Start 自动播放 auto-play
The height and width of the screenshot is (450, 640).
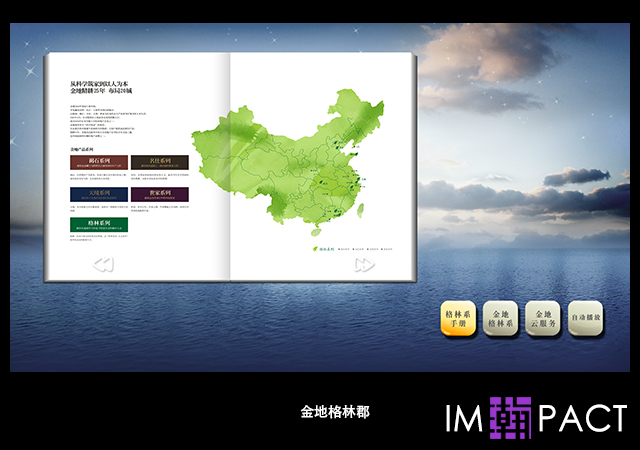pos(586,319)
